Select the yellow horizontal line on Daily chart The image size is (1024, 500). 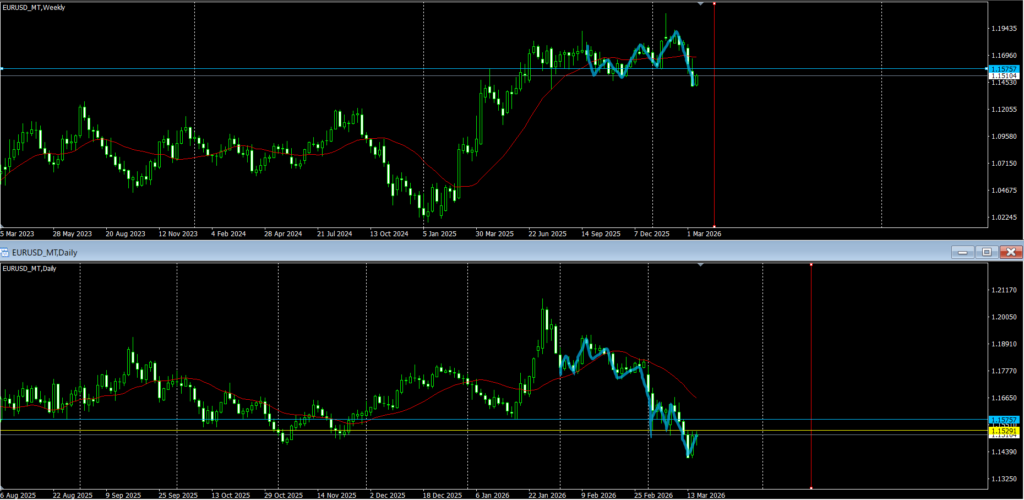(300, 431)
